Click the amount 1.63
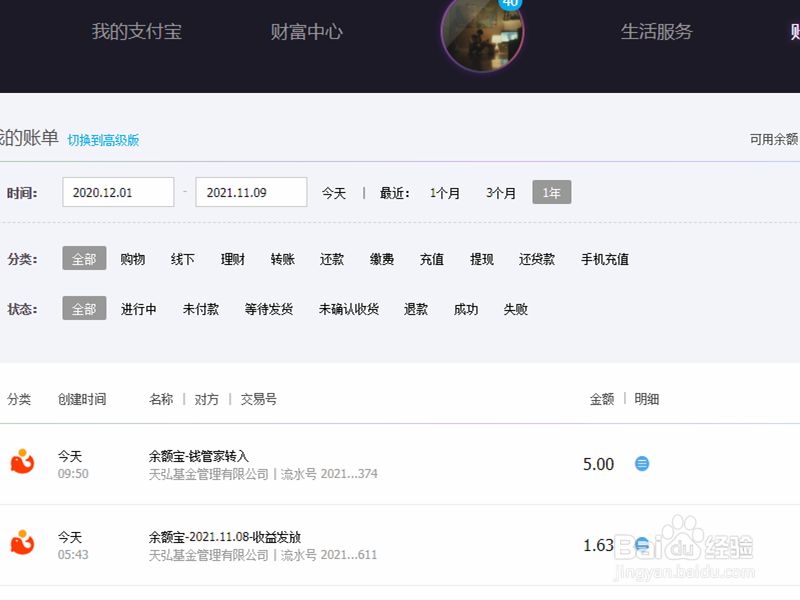The image size is (800, 600). [598, 545]
